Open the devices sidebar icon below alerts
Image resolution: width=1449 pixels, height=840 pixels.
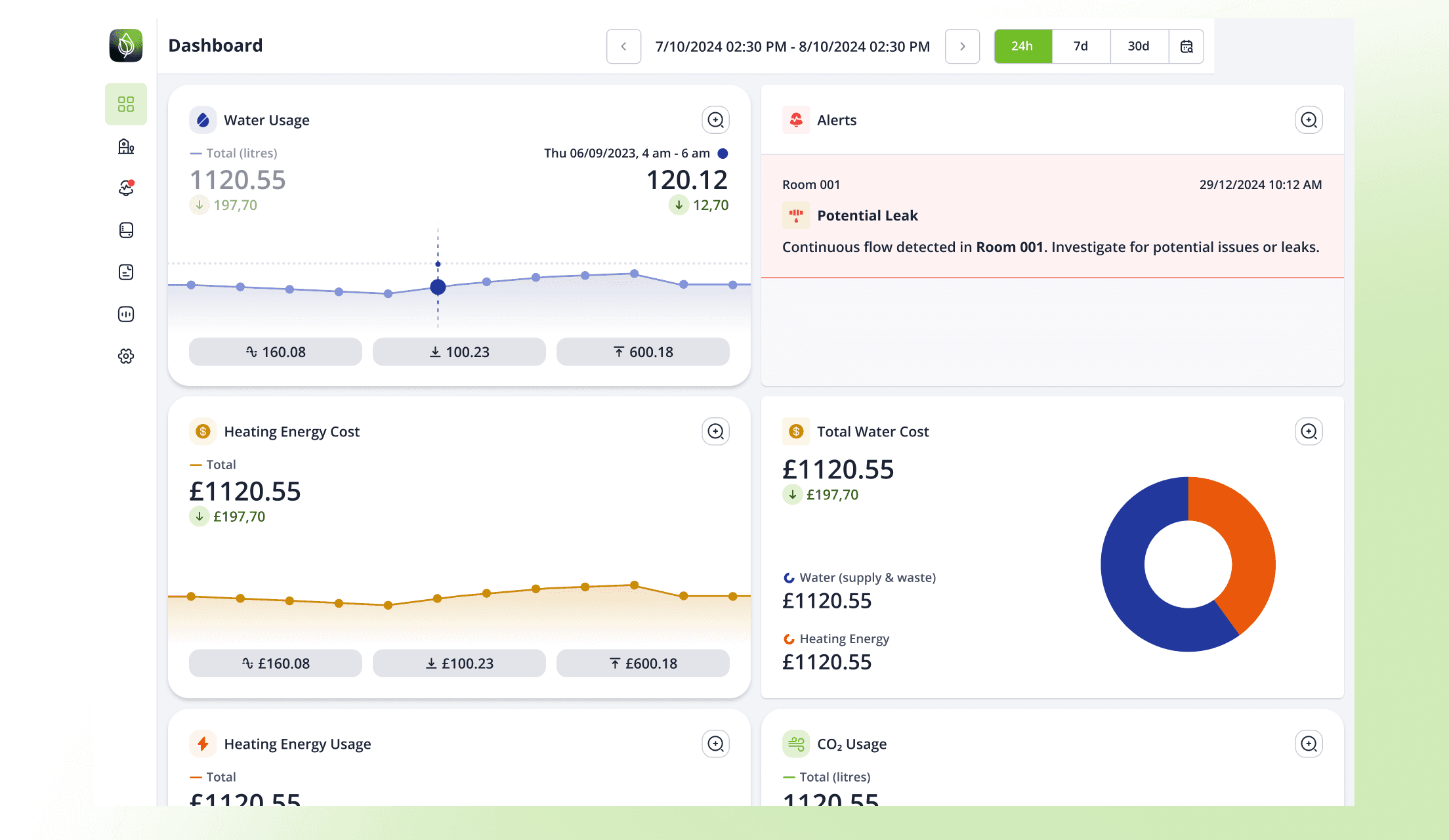coord(126,230)
